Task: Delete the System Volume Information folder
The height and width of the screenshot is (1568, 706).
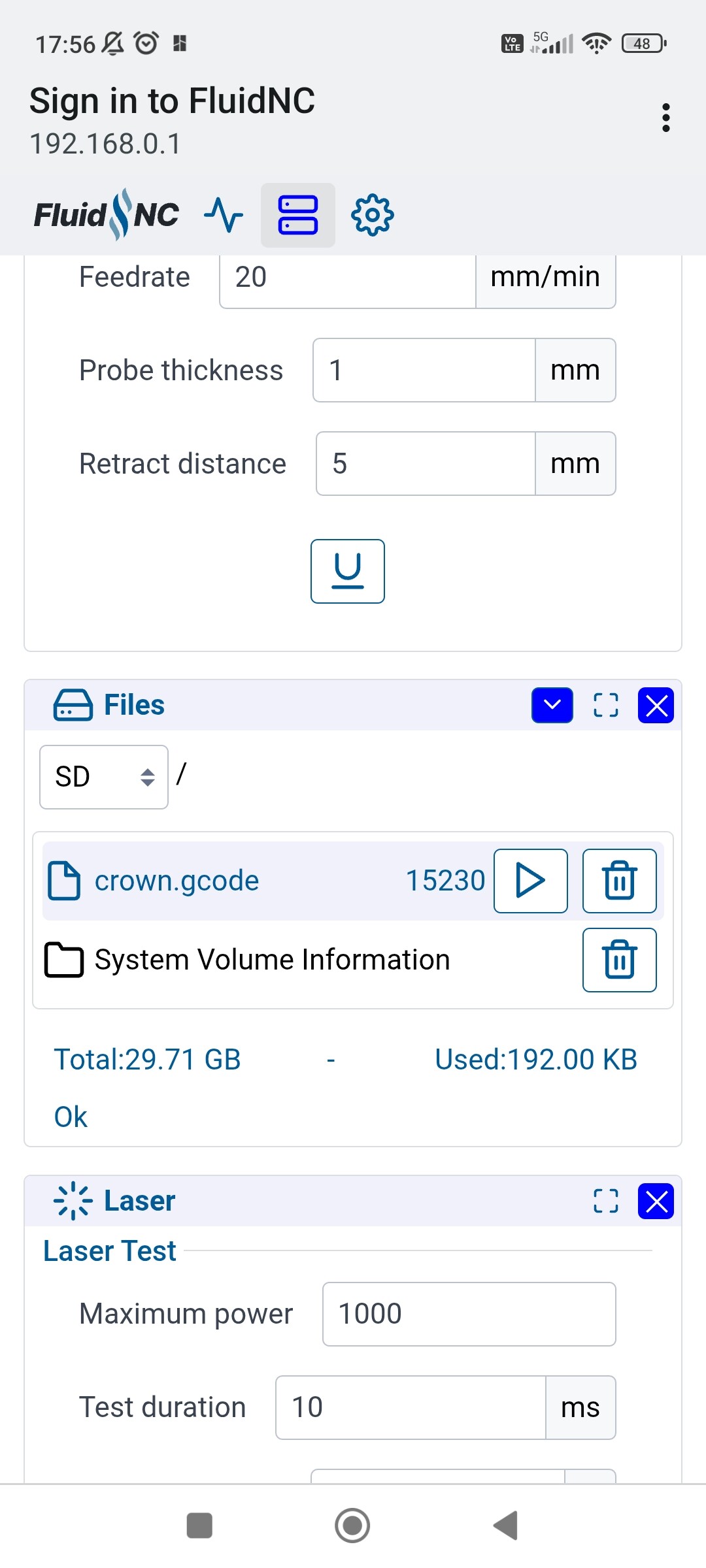Action: coord(619,960)
